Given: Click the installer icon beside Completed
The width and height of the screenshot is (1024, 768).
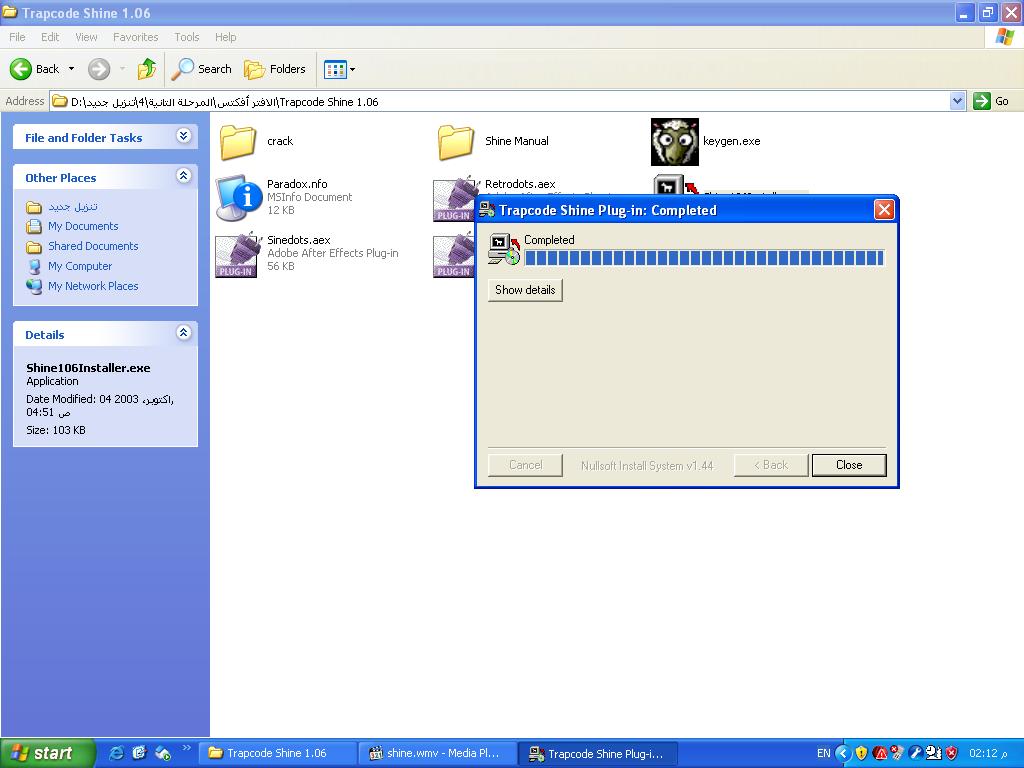Looking at the screenshot, I should (x=504, y=249).
